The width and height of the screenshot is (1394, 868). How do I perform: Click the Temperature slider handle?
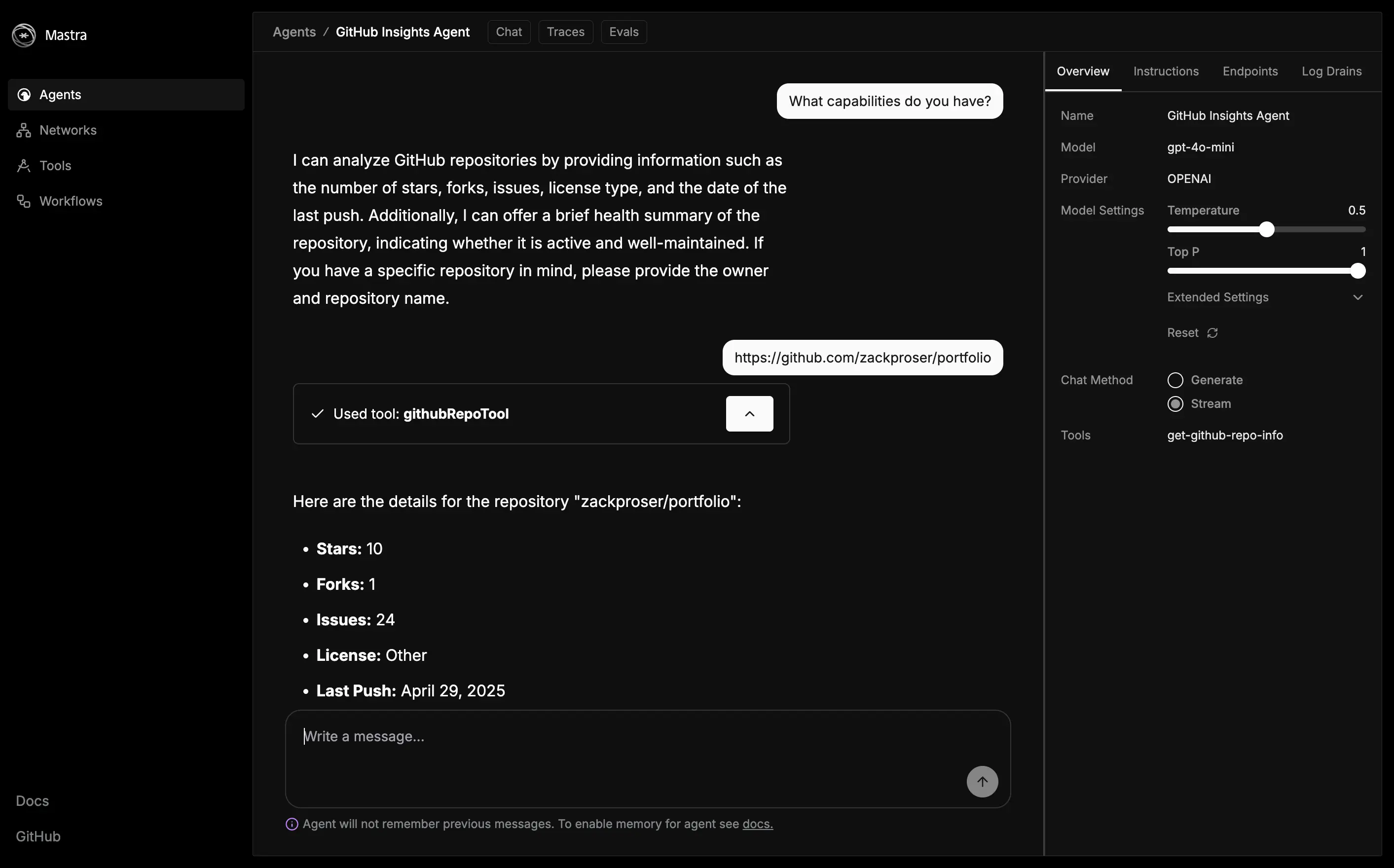pos(1267,230)
